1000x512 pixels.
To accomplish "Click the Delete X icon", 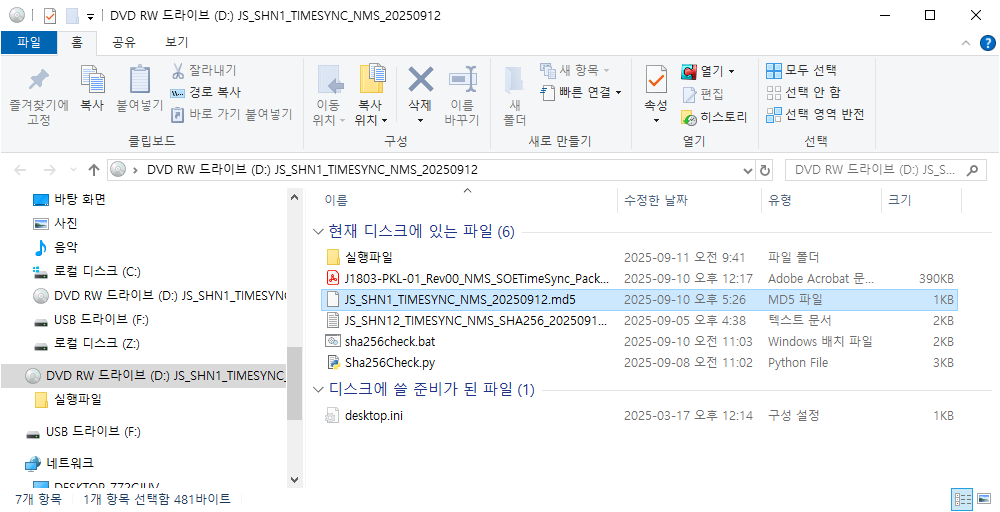I will 420,80.
